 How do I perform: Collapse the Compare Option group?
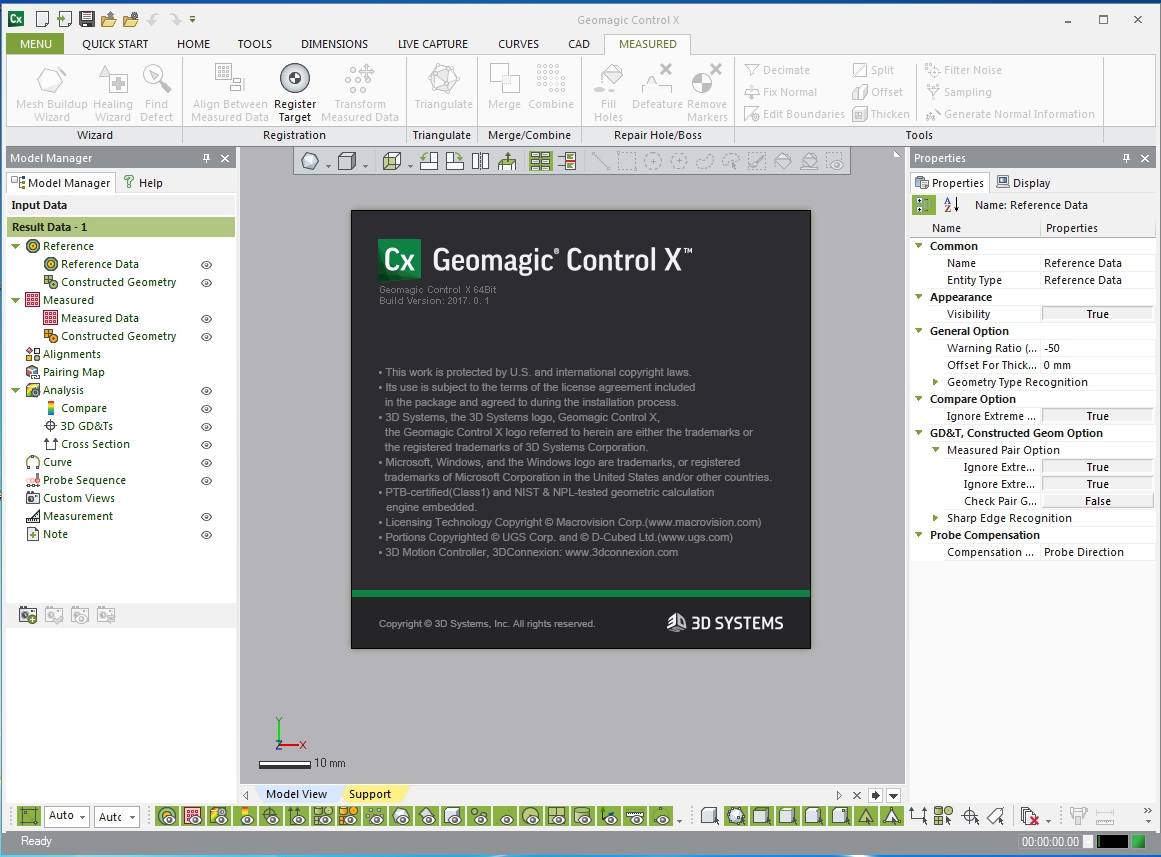(919, 399)
